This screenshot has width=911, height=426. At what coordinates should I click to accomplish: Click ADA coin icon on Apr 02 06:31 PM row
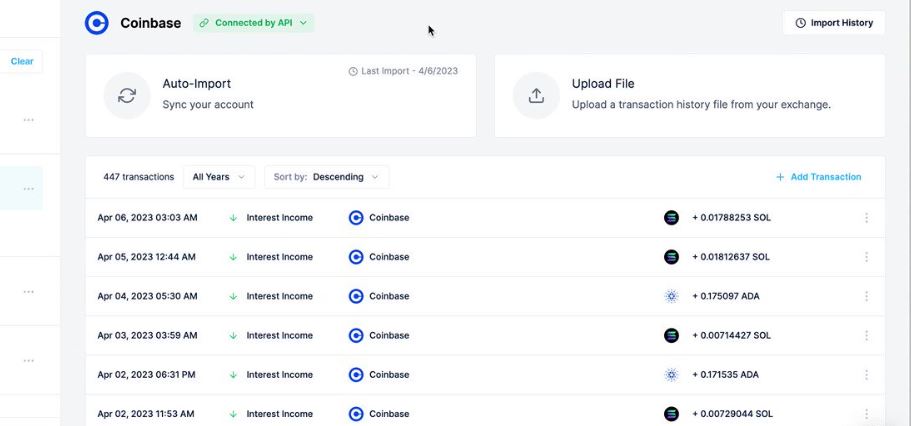point(672,375)
